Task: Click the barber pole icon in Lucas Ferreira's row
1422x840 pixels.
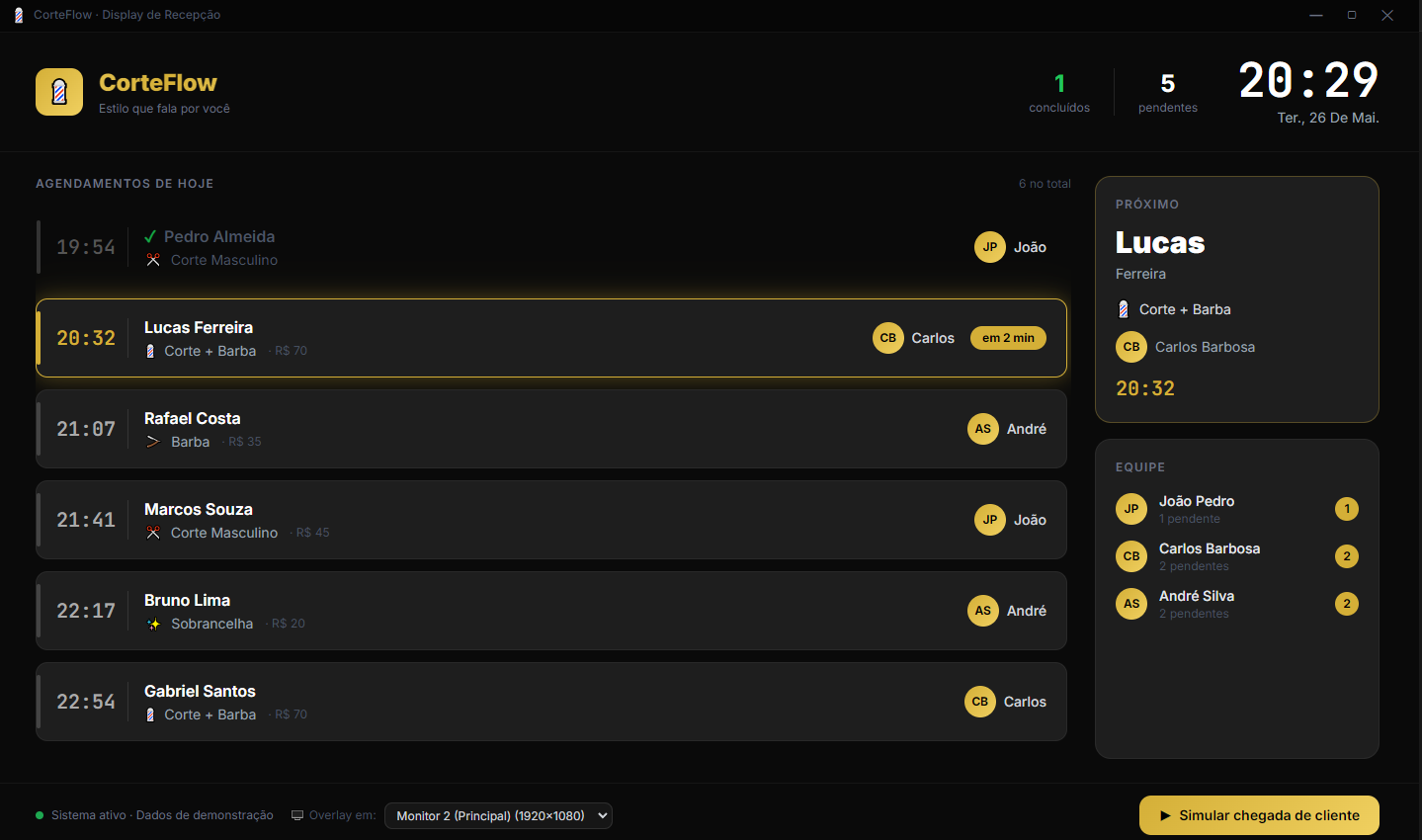Action: click(150, 351)
